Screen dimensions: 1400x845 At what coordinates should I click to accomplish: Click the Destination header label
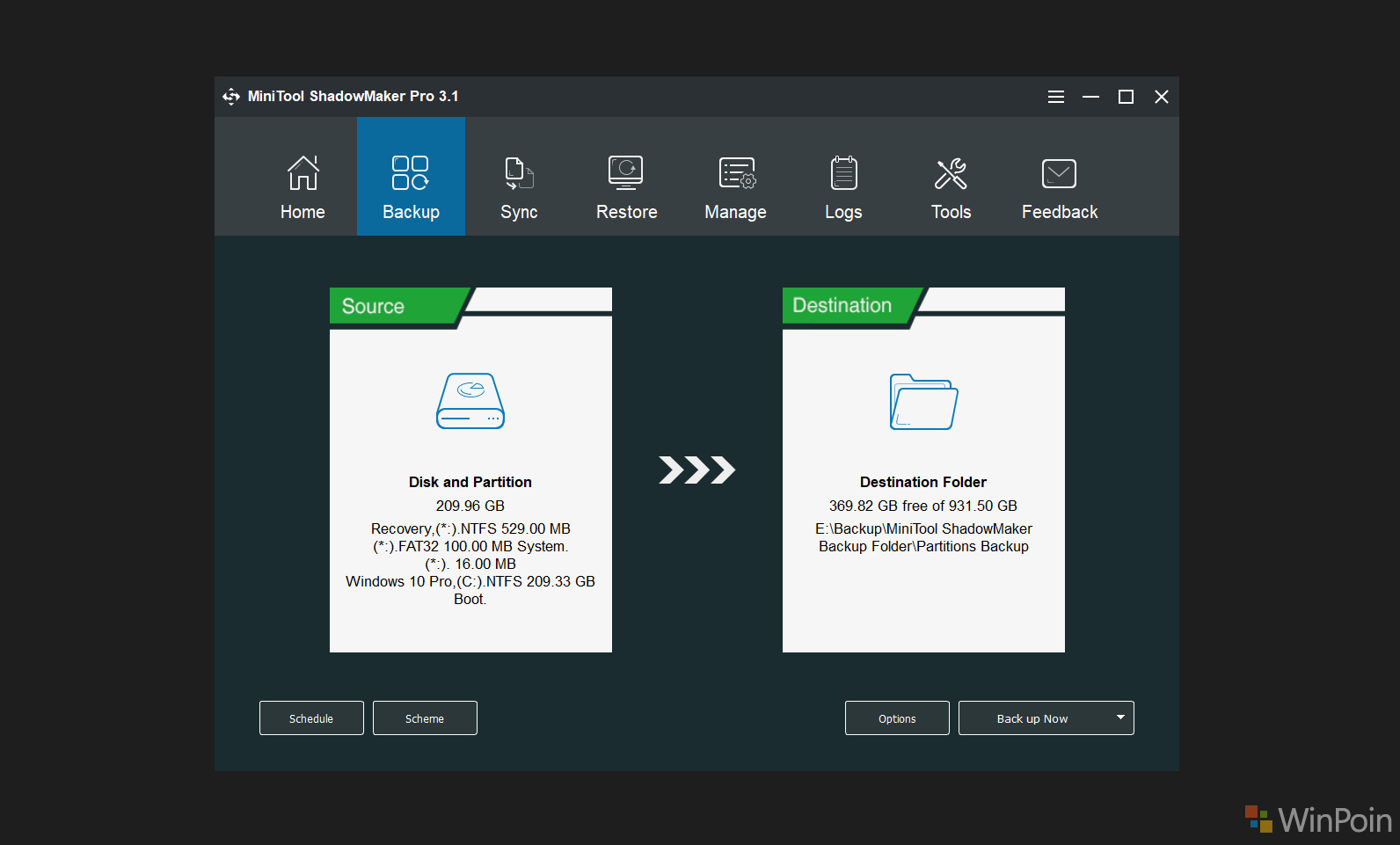pyautogui.click(x=842, y=305)
